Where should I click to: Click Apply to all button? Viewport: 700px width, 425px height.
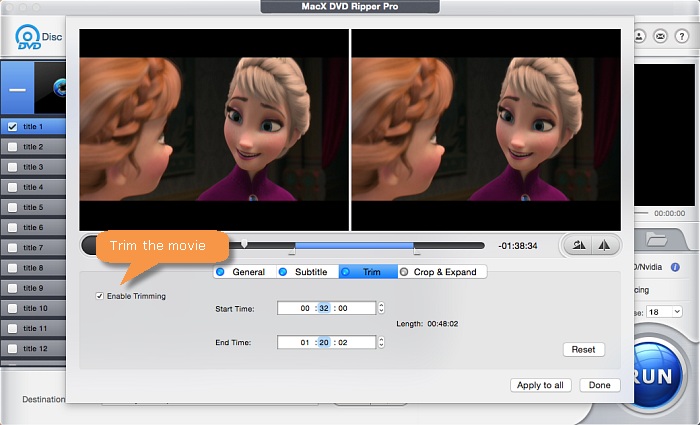pyautogui.click(x=541, y=385)
